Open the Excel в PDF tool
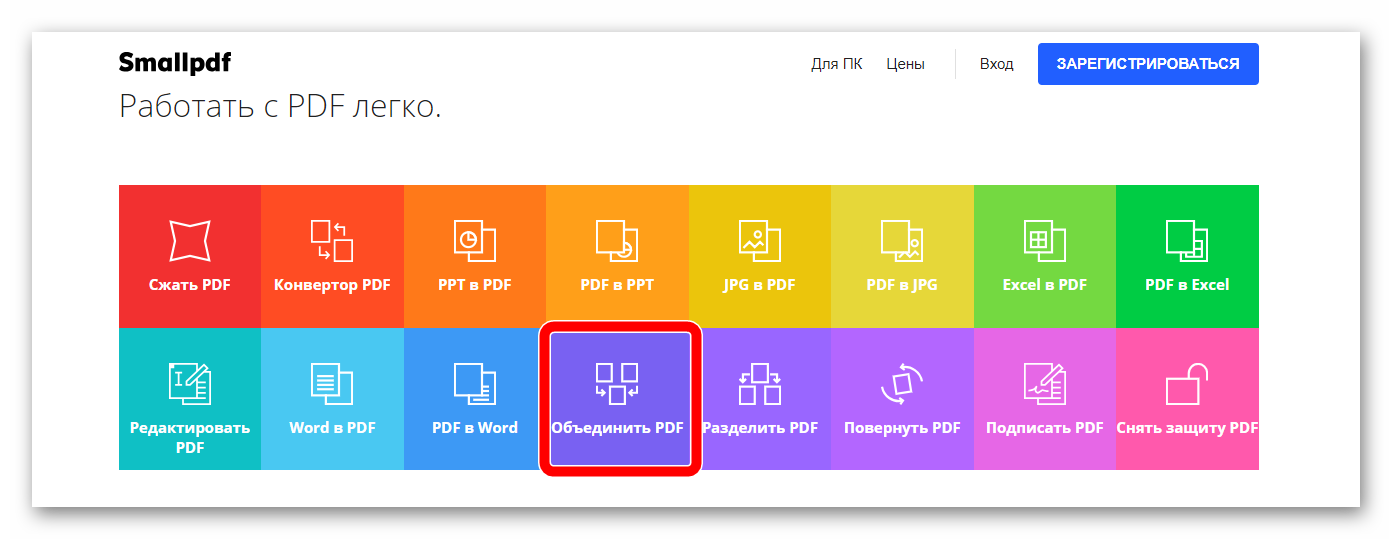The image size is (1392, 539). (x=1044, y=256)
